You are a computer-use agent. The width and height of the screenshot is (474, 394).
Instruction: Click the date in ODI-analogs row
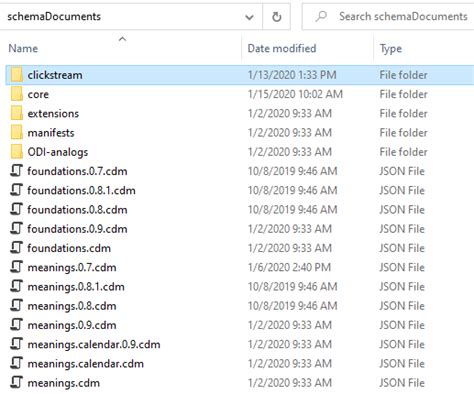tap(290, 152)
